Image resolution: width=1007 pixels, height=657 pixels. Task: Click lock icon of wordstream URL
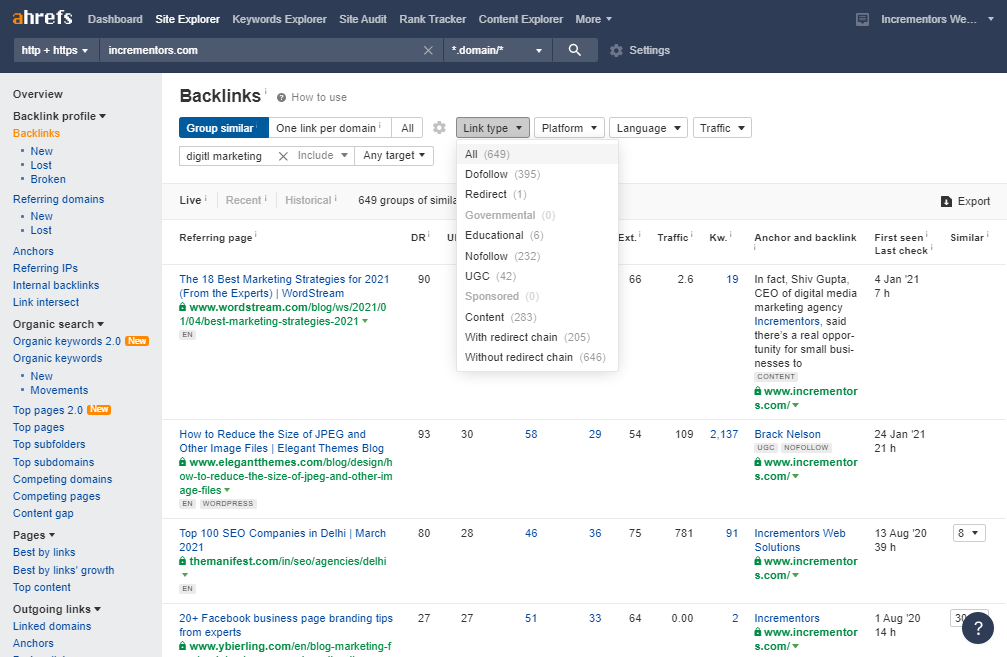coord(183,307)
